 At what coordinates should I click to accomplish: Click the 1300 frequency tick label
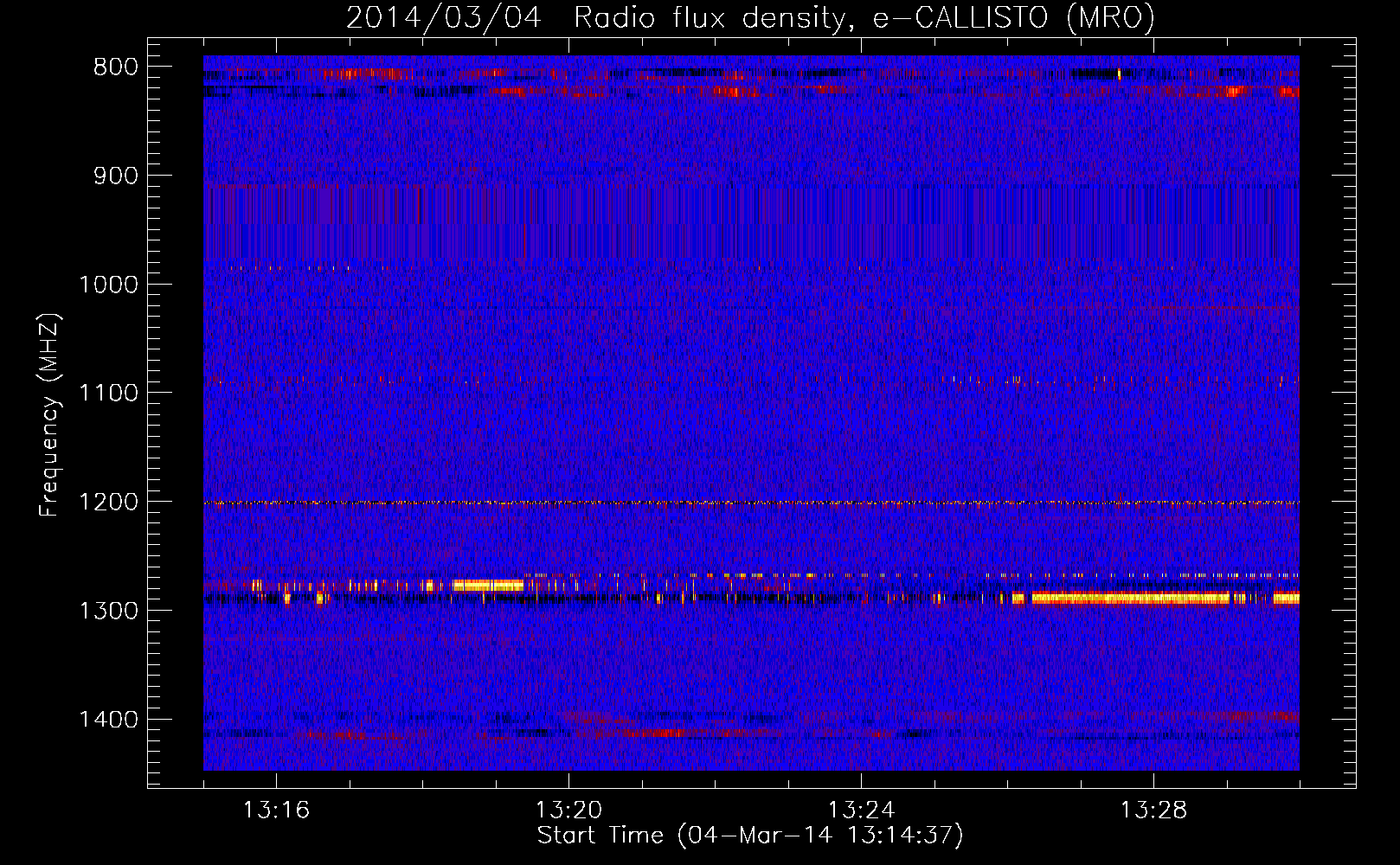tap(108, 611)
